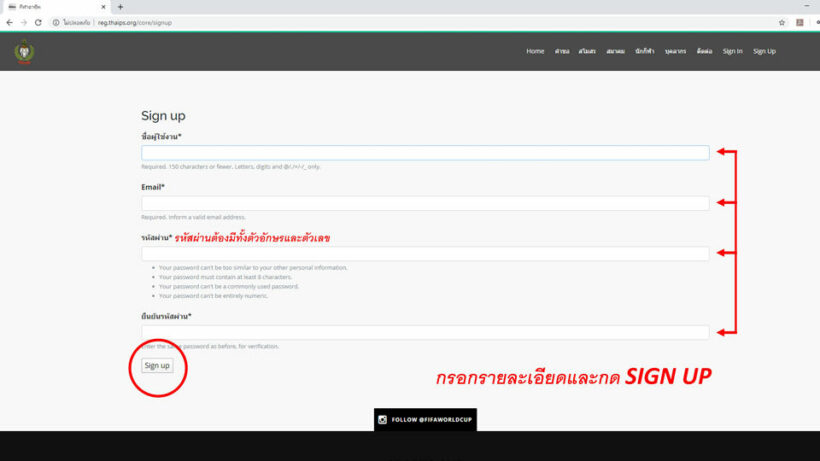Click the site info icon in address bar
This screenshot has width=820, height=461.
click(56, 22)
